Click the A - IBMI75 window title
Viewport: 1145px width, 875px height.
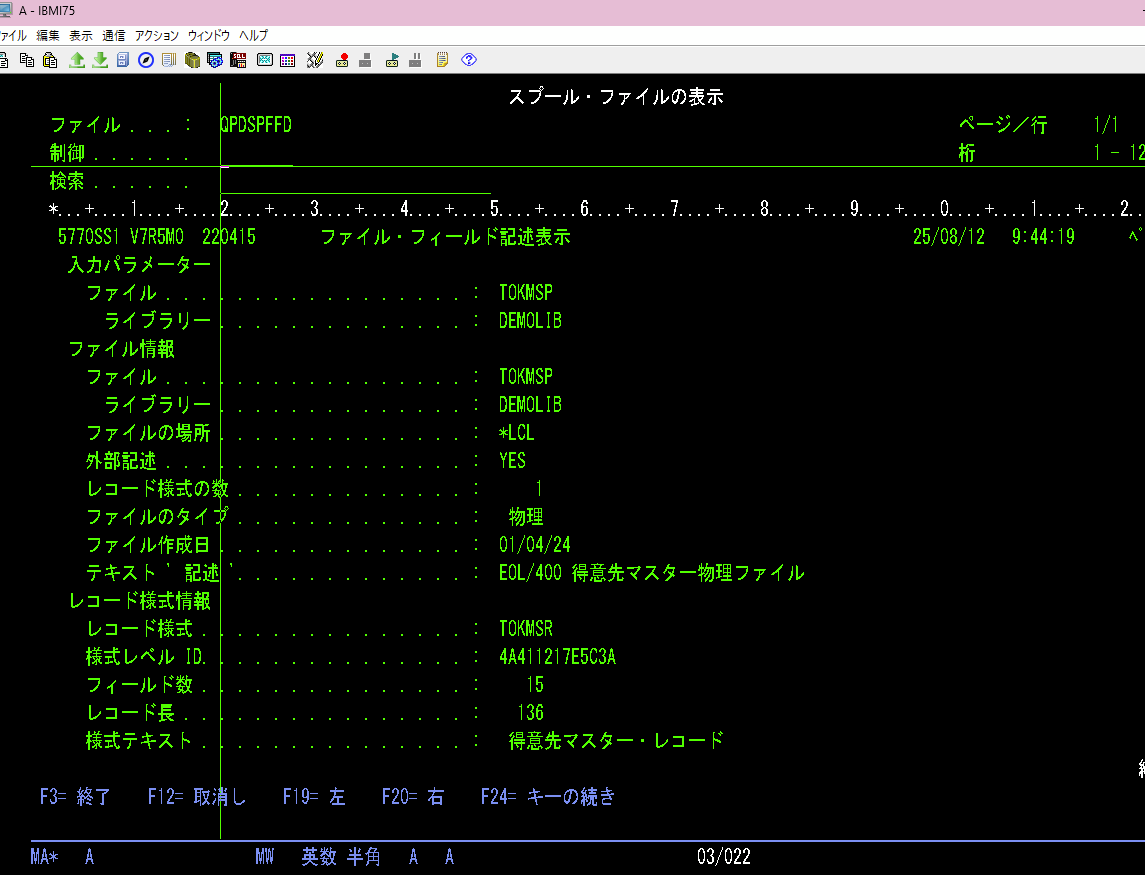pyautogui.click(x=47, y=10)
